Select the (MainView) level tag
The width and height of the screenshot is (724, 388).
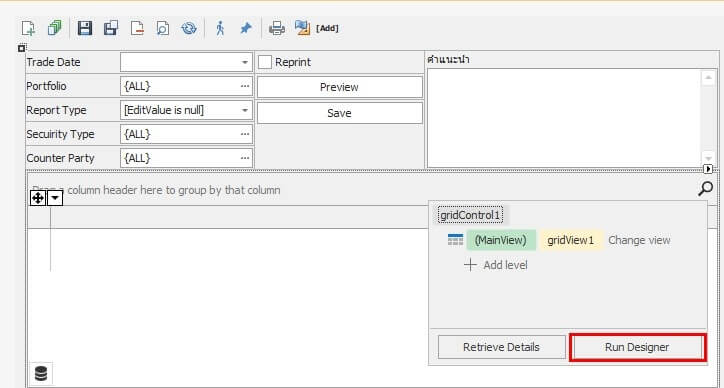click(x=501, y=240)
